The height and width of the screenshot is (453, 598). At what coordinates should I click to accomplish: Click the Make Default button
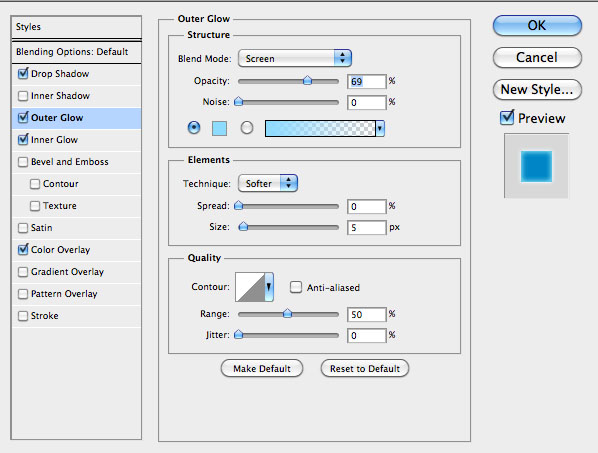(262, 369)
